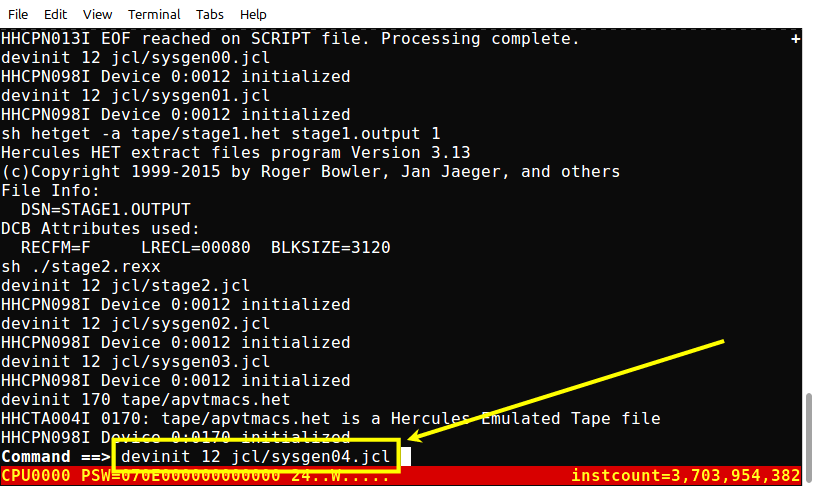Click the vertical scrollbar thumb on right edge

tap(808, 430)
